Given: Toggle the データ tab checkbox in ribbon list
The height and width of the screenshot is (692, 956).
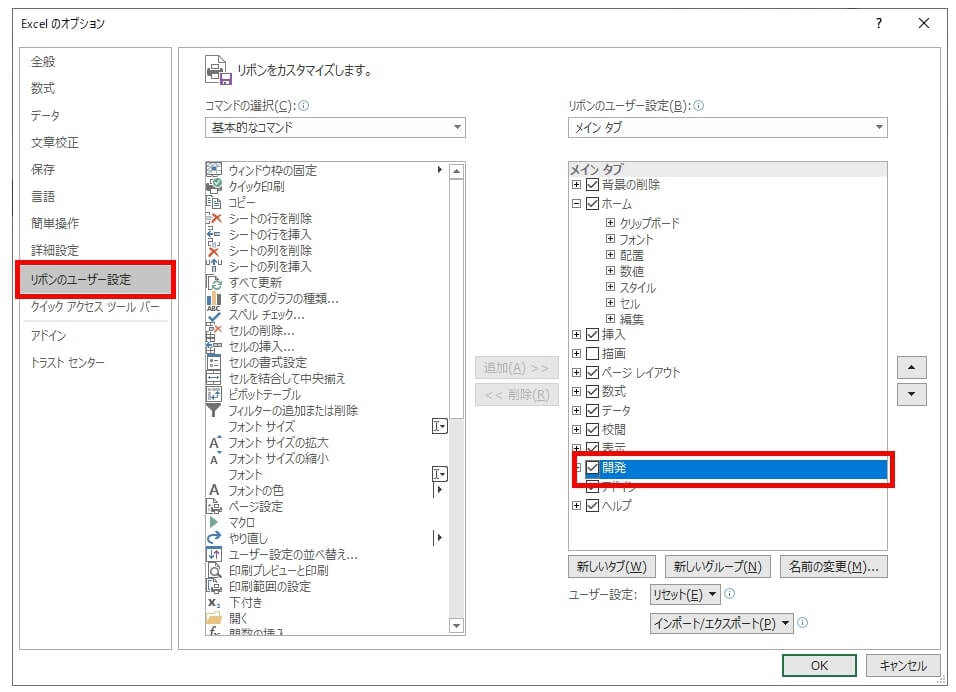Looking at the screenshot, I should click(592, 410).
